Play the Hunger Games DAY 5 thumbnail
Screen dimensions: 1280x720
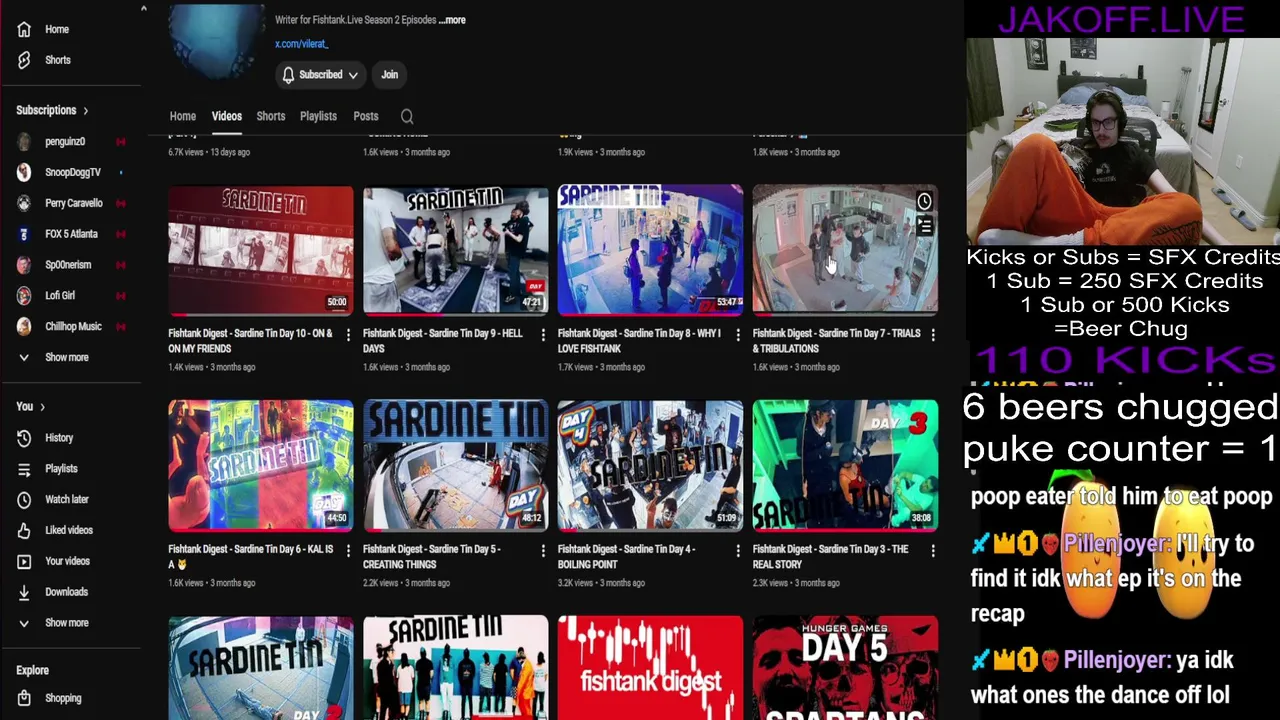[845, 667]
